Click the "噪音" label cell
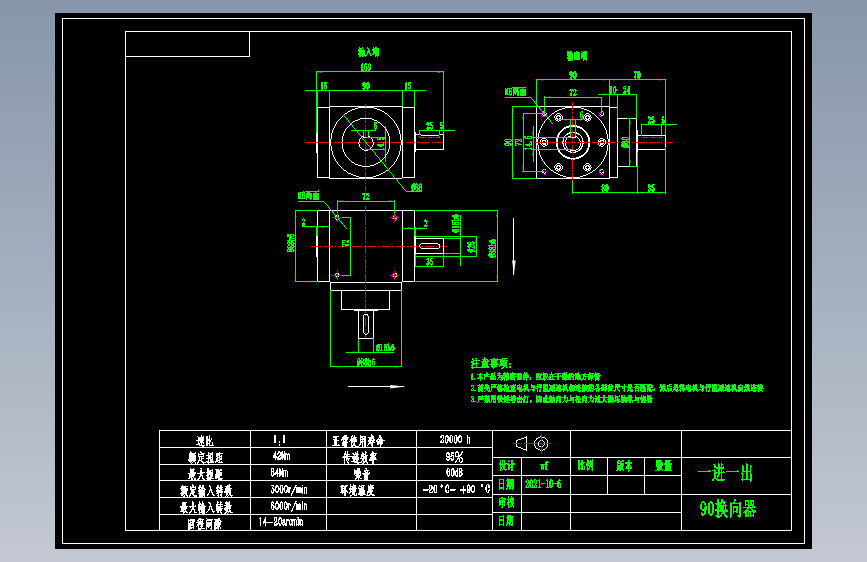The width and height of the screenshot is (867, 562). pos(362,474)
